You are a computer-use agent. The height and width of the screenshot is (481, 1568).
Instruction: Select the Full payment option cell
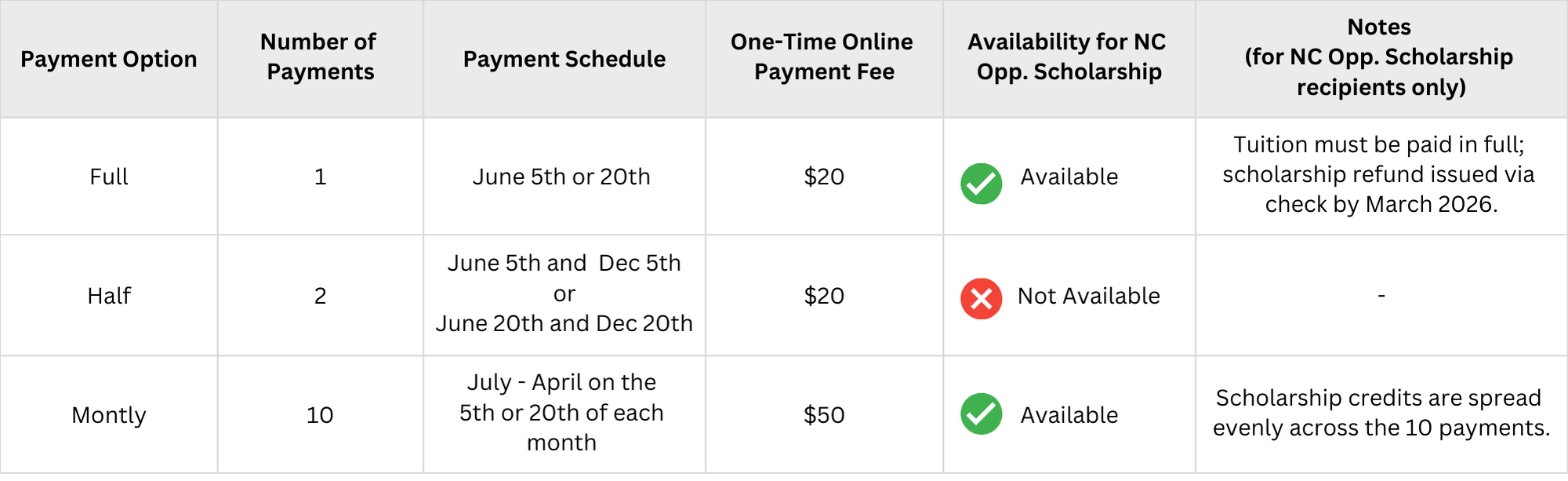[109, 177]
